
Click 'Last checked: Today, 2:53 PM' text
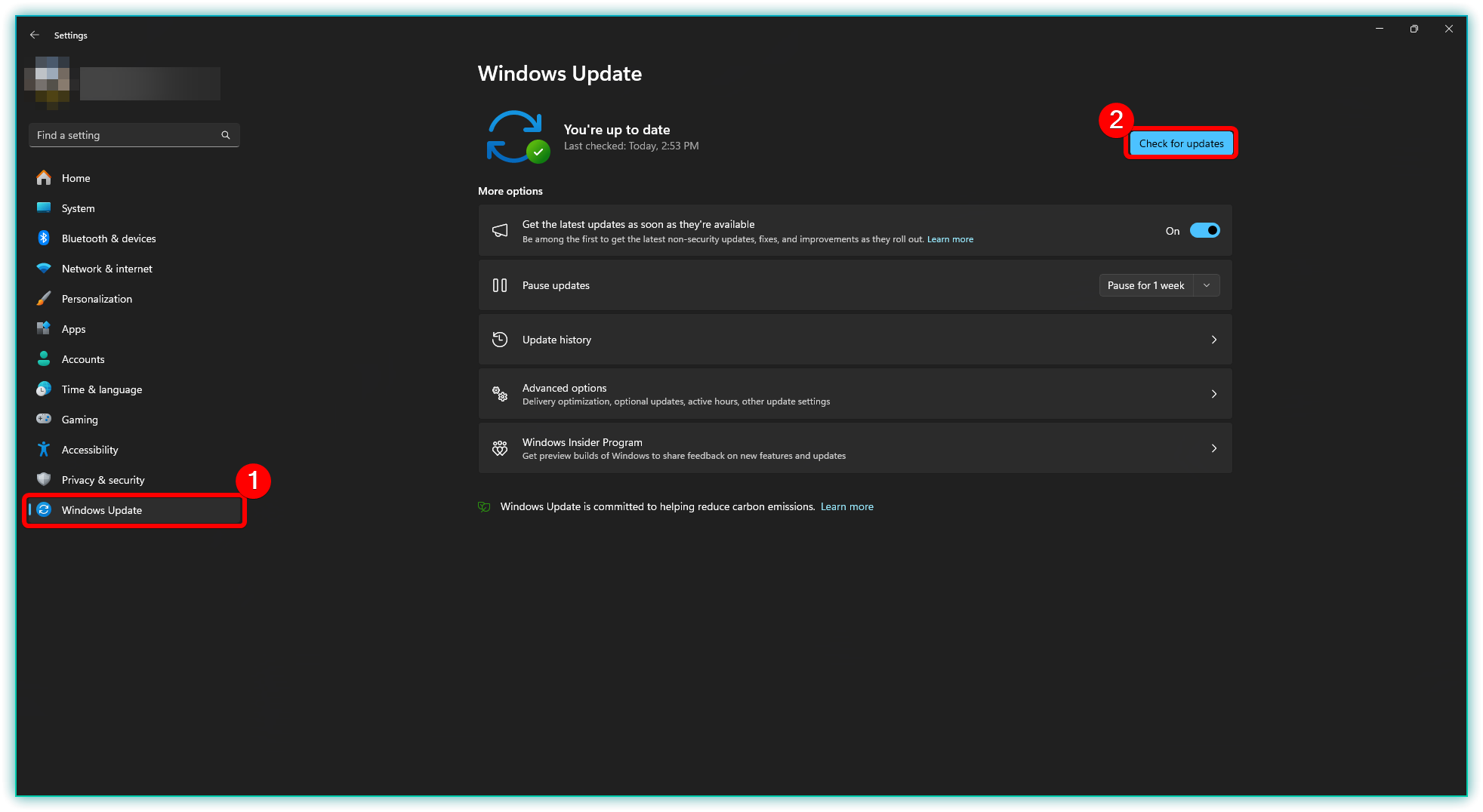click(x=631, y=146)
